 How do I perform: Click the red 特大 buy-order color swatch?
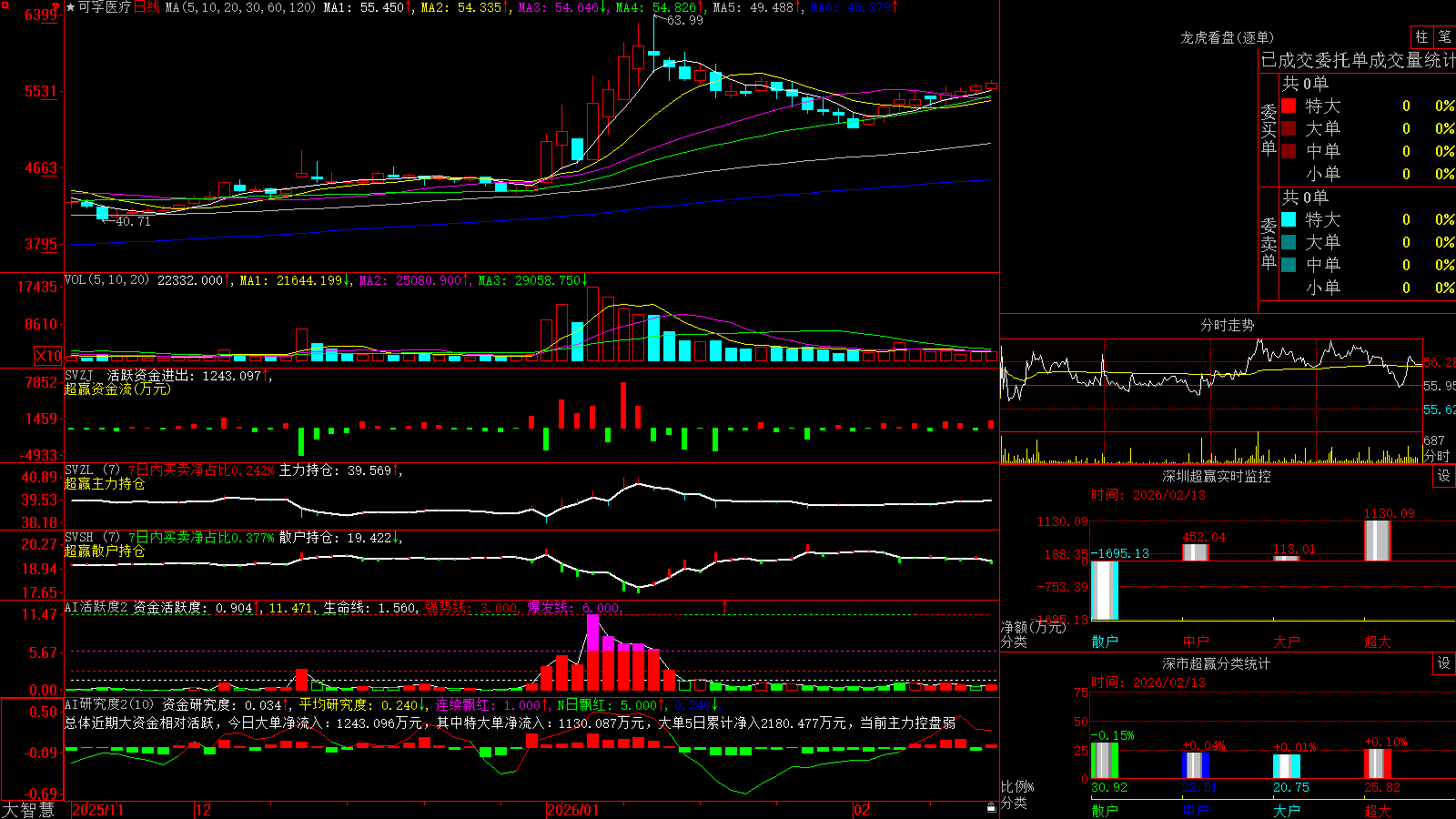click(x=1289, y=106)
